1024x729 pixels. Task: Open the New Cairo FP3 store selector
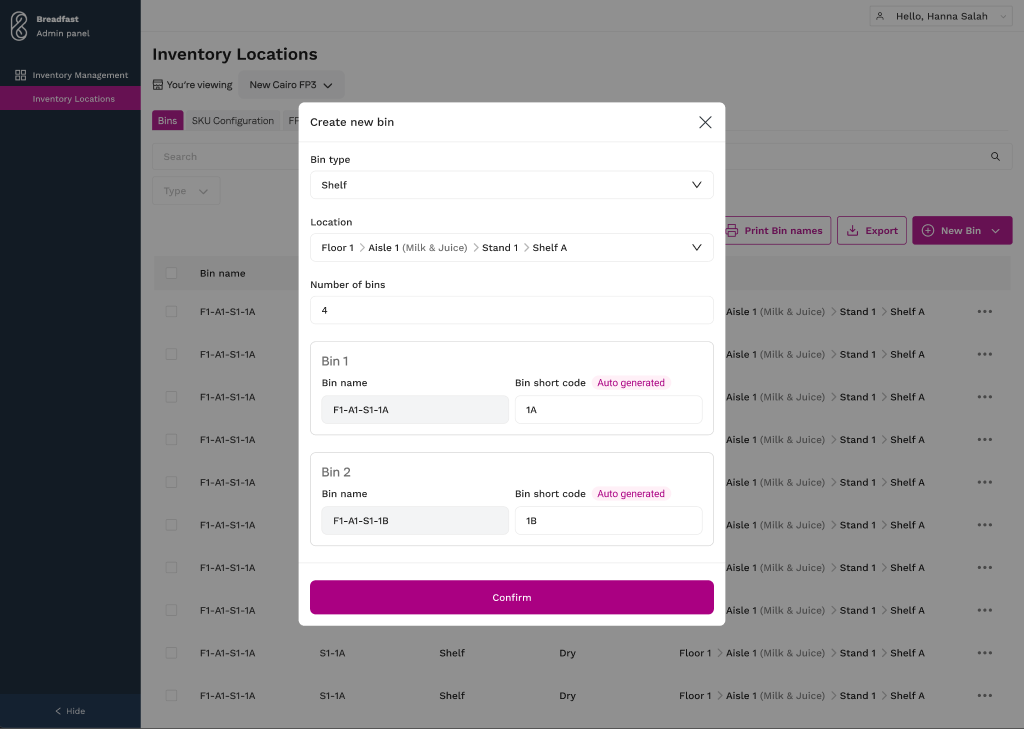290,84
